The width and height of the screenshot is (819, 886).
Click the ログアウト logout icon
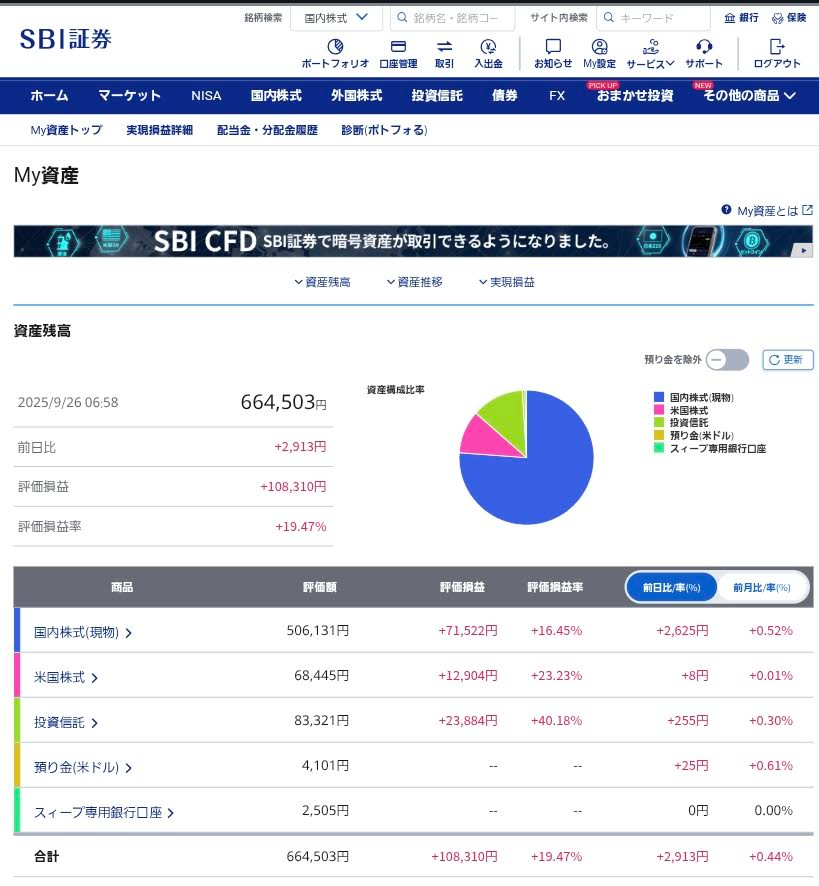(x=777, y=47)
